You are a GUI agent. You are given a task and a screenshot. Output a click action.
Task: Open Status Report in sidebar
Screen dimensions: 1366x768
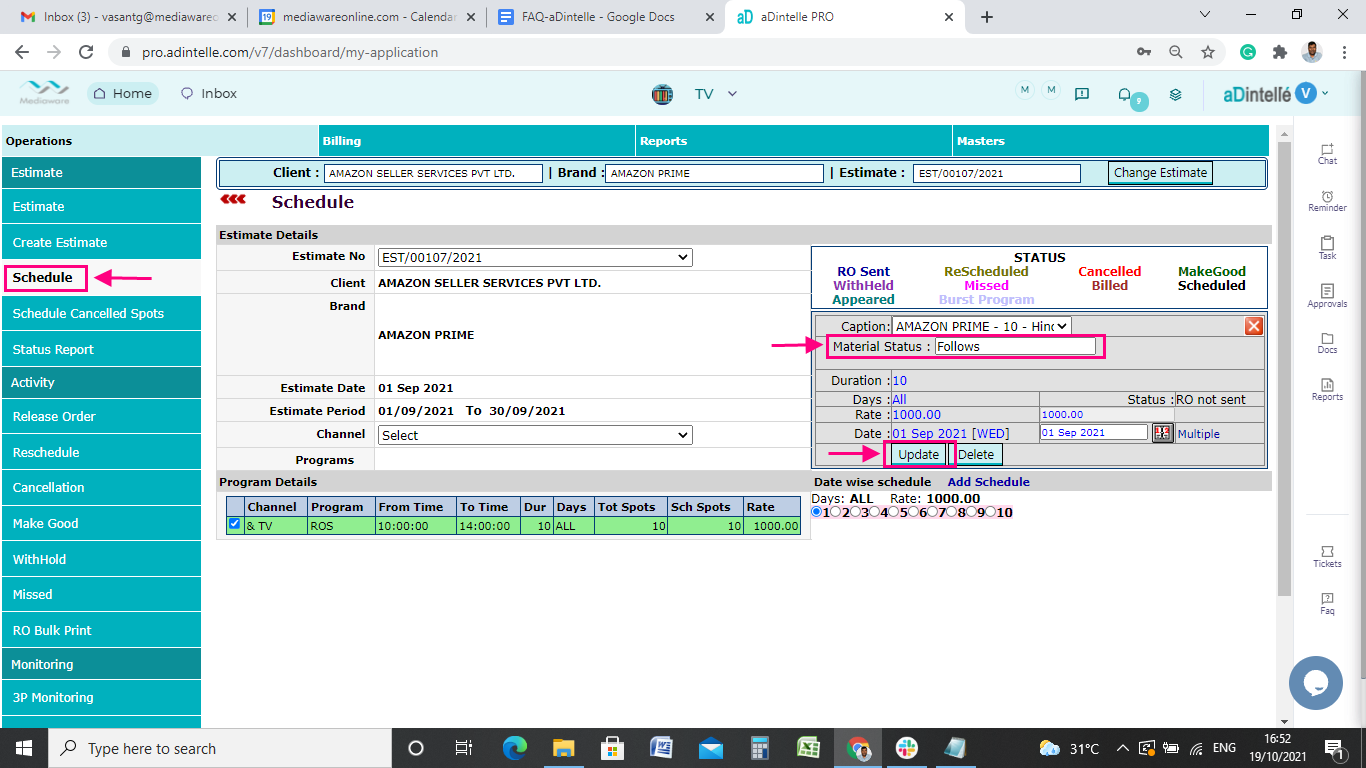tap(101, 349)
